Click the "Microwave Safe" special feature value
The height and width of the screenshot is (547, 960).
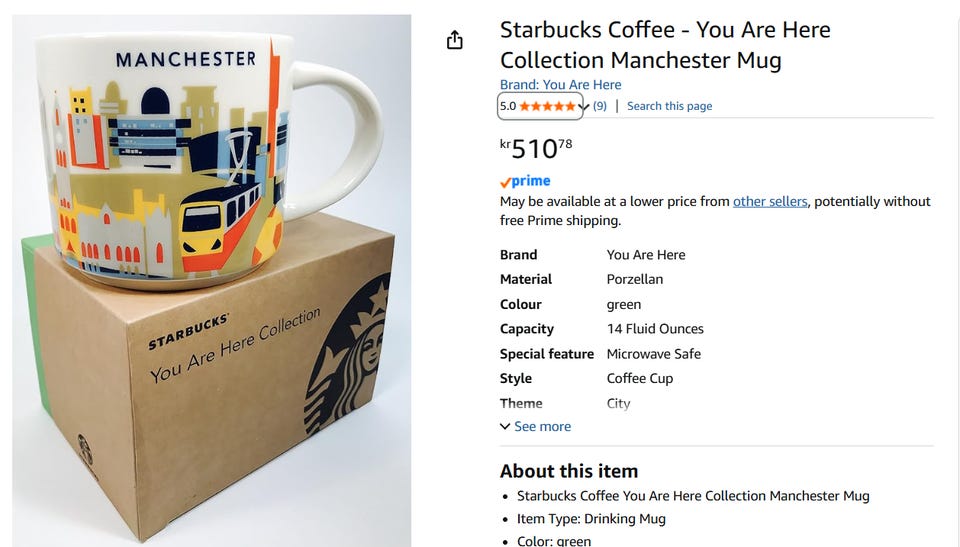tap(653, 354)
